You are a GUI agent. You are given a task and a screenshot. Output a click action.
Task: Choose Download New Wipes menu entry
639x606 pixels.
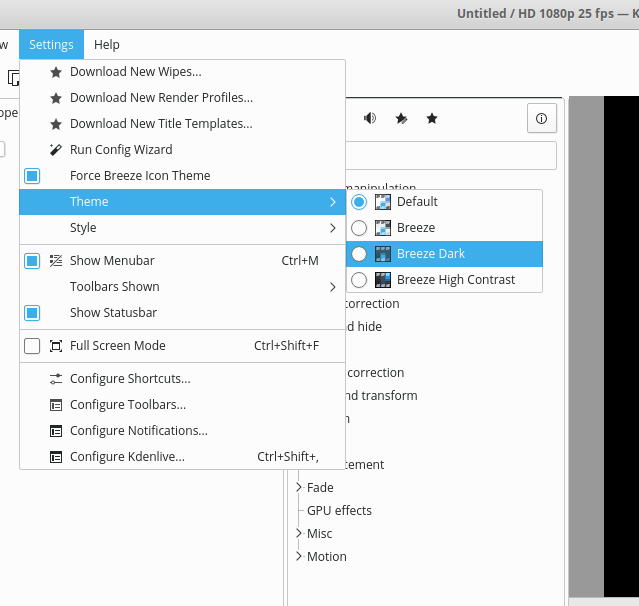pyautogui.click(x=183, y=72)
